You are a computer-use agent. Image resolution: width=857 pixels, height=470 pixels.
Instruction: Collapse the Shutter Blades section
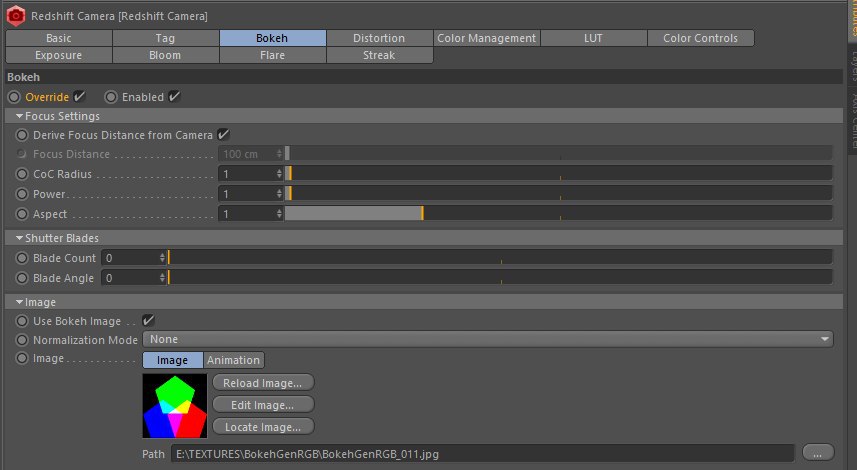click(x=20, y=238)
